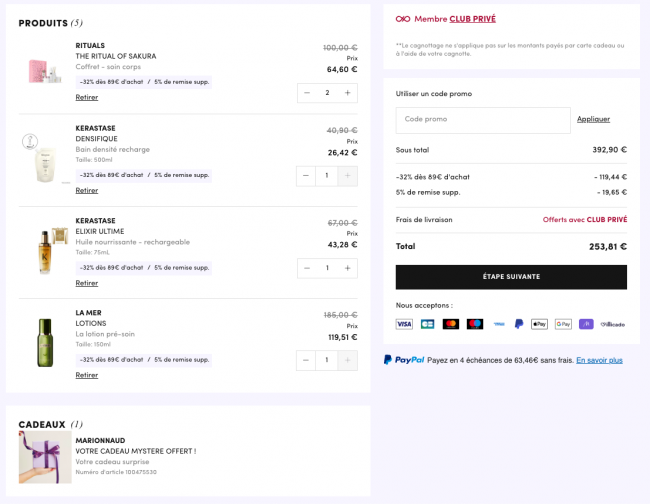Click the Club Privé infinity logo icon
The height and width of the screenshot is (504, 650).
click(x=403, y=19)
